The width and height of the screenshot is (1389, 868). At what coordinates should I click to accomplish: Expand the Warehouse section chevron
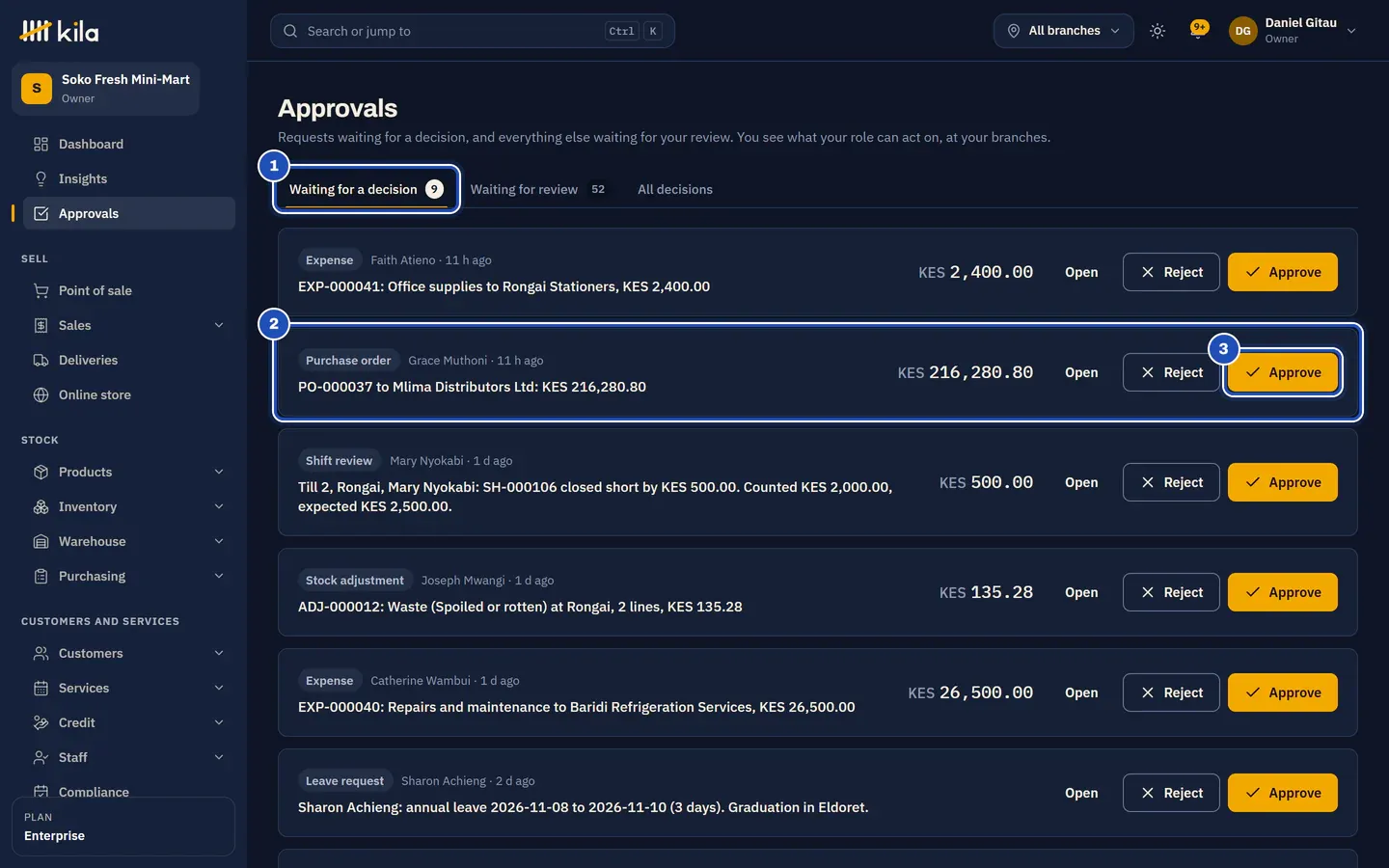pos(219,541)
